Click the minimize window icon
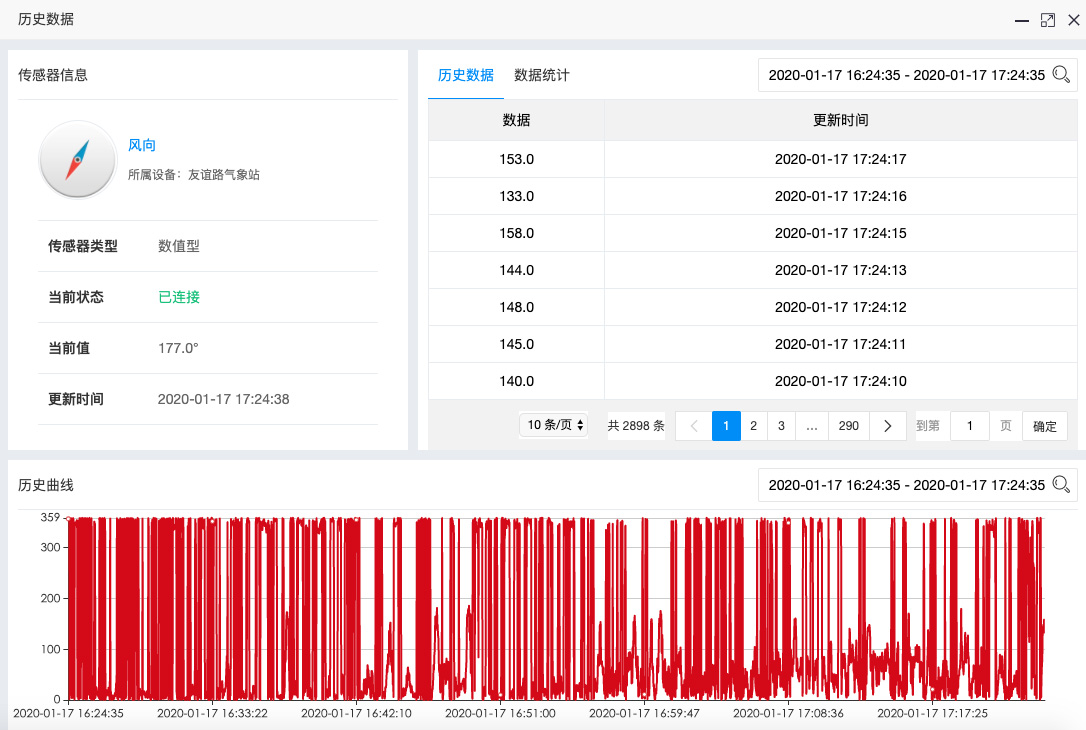Screen dimensions: 1086x730 click(1021, 19)
